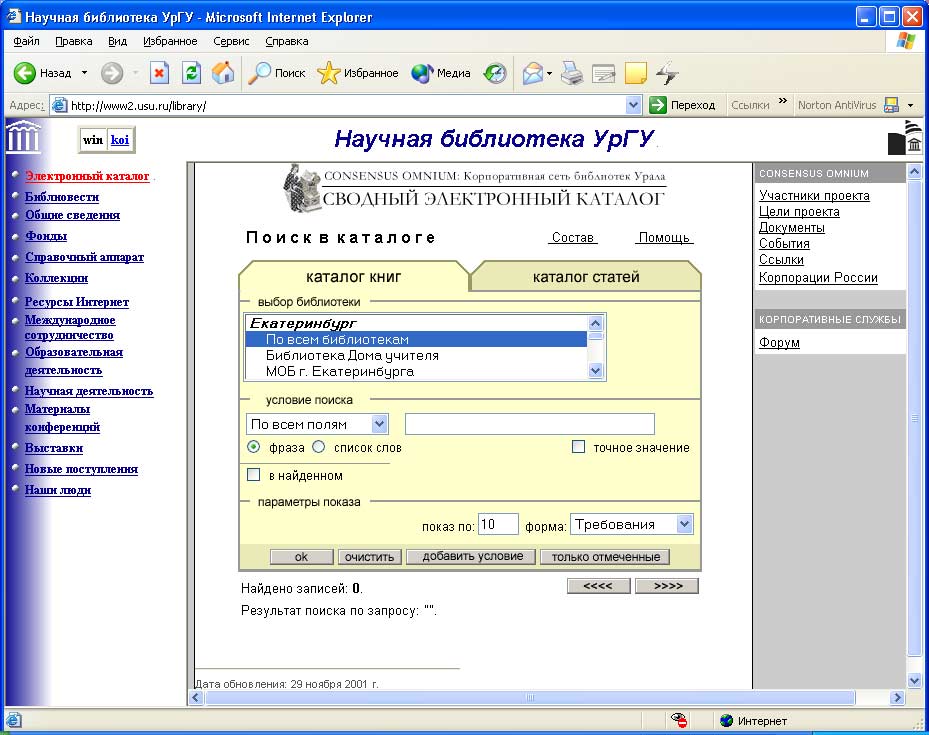Click the Edit page toolbar icon
The width and height of the screenshot is (929, 735).
tap(604, 73)
